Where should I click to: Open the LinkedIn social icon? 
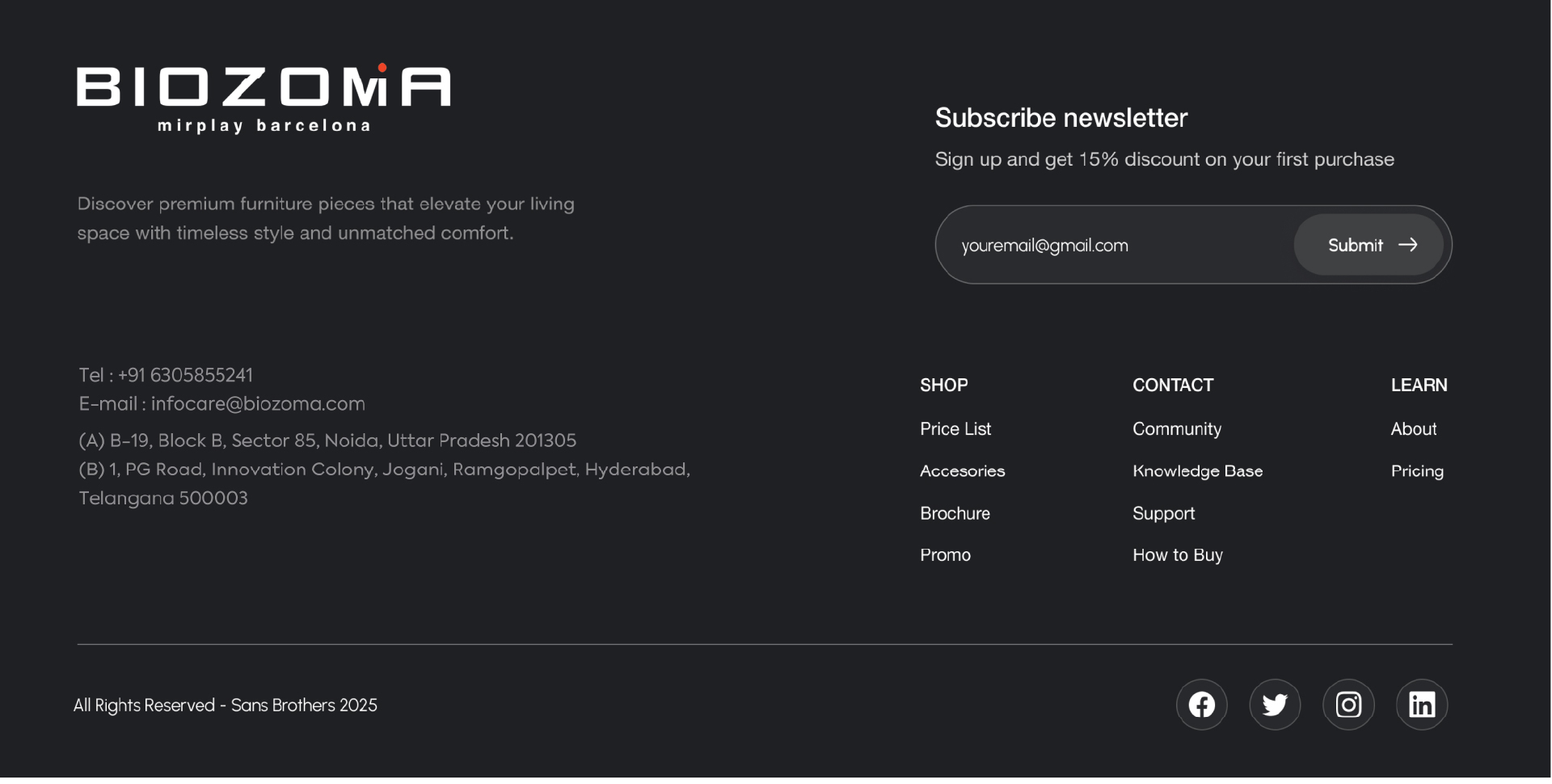1422,705
